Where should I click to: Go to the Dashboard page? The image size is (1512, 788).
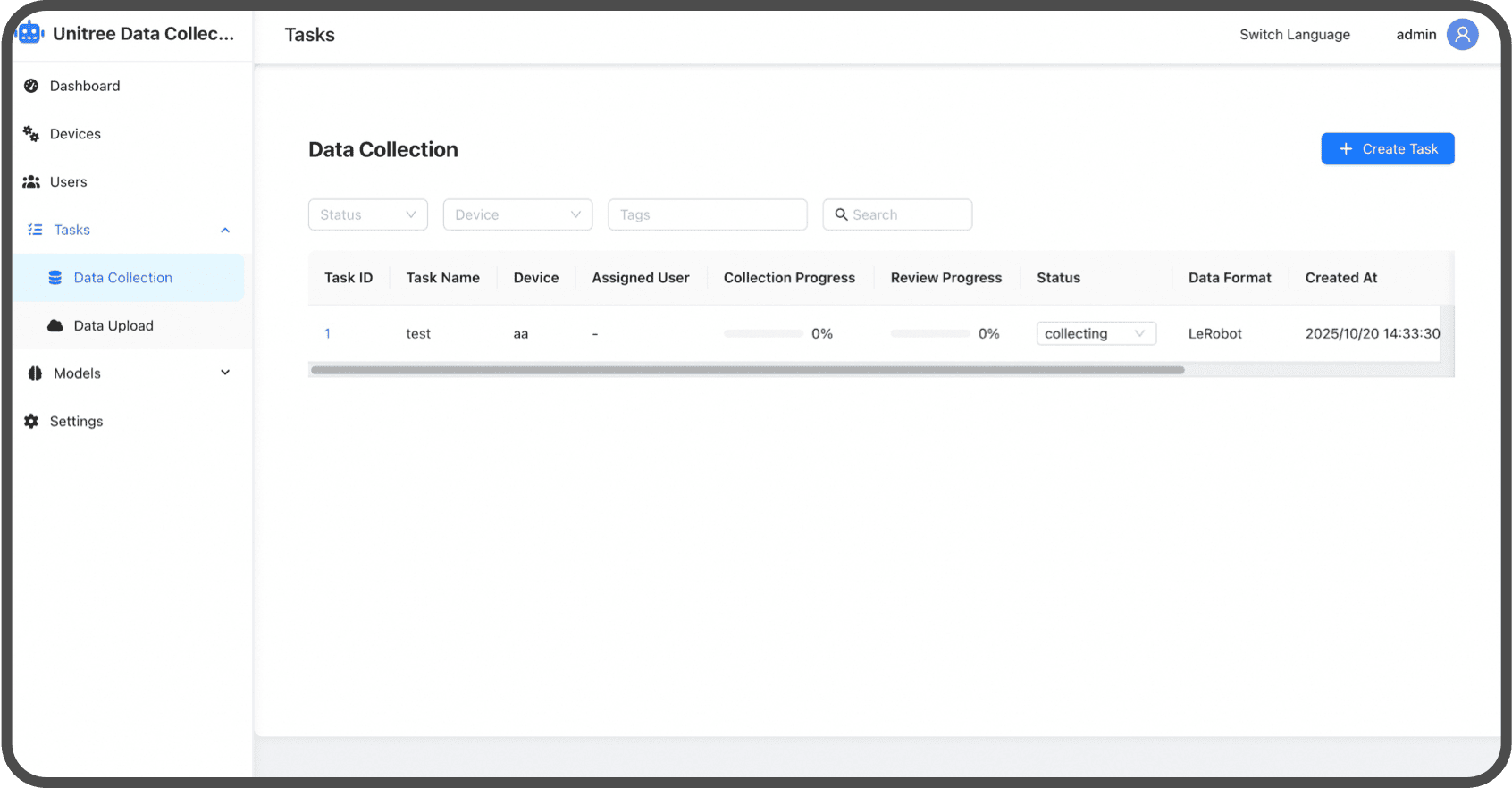point(85,86)
